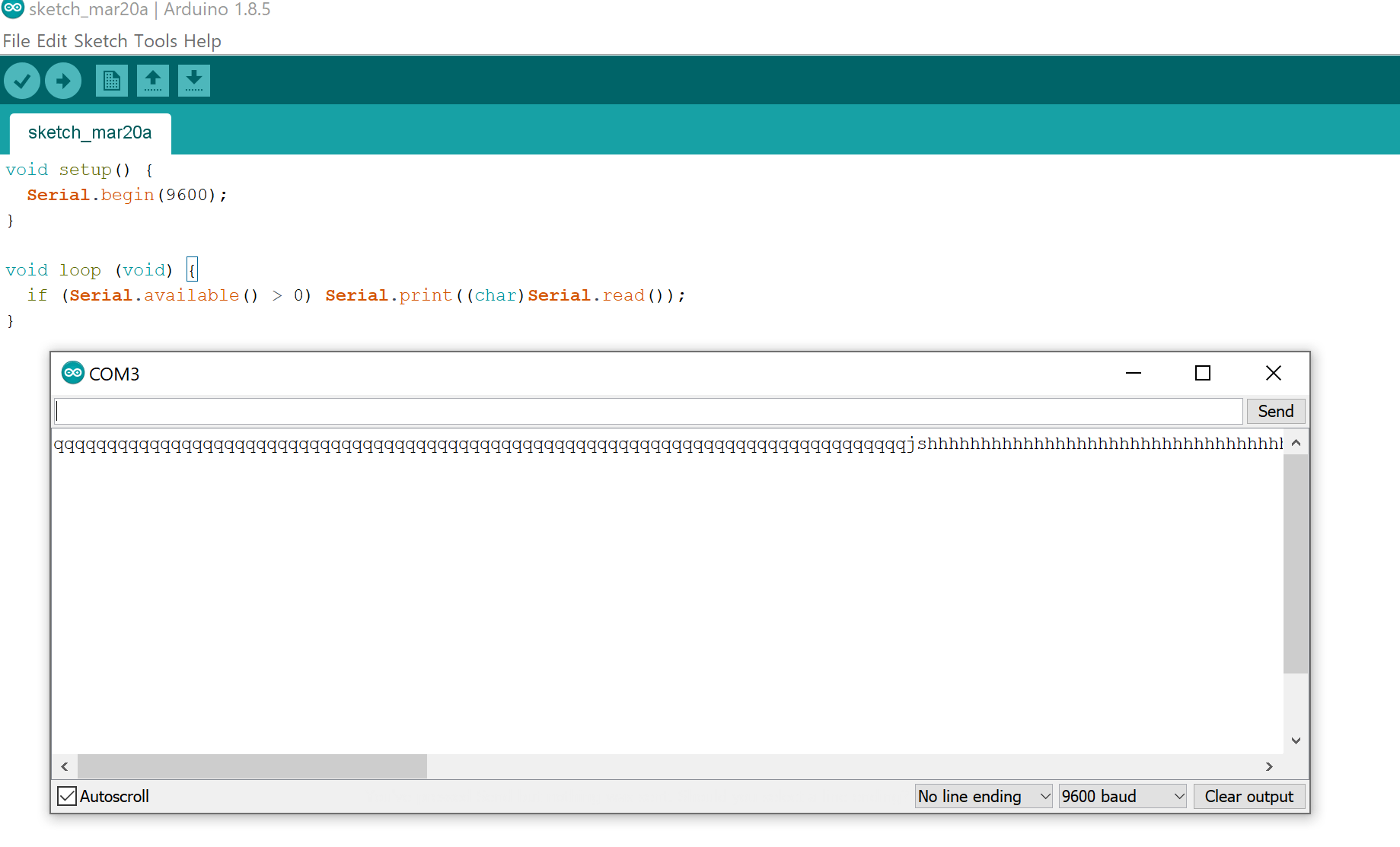The width and height of the screenshot is (1400, 847).
Task: Click the scroll up arrow in COM3
Action: [1296, 442]
